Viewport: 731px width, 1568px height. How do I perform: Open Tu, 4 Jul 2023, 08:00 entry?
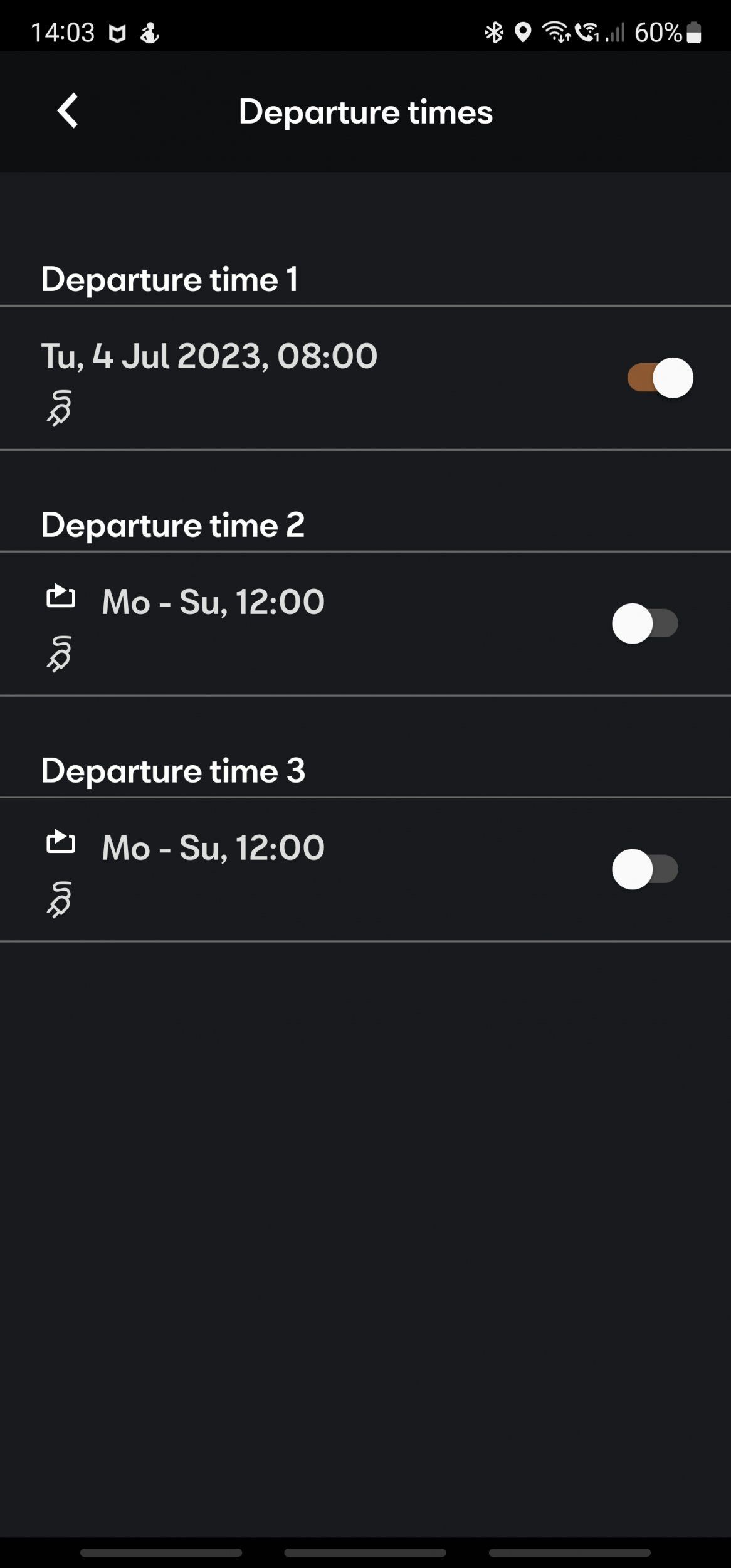(x=209, y=356)
